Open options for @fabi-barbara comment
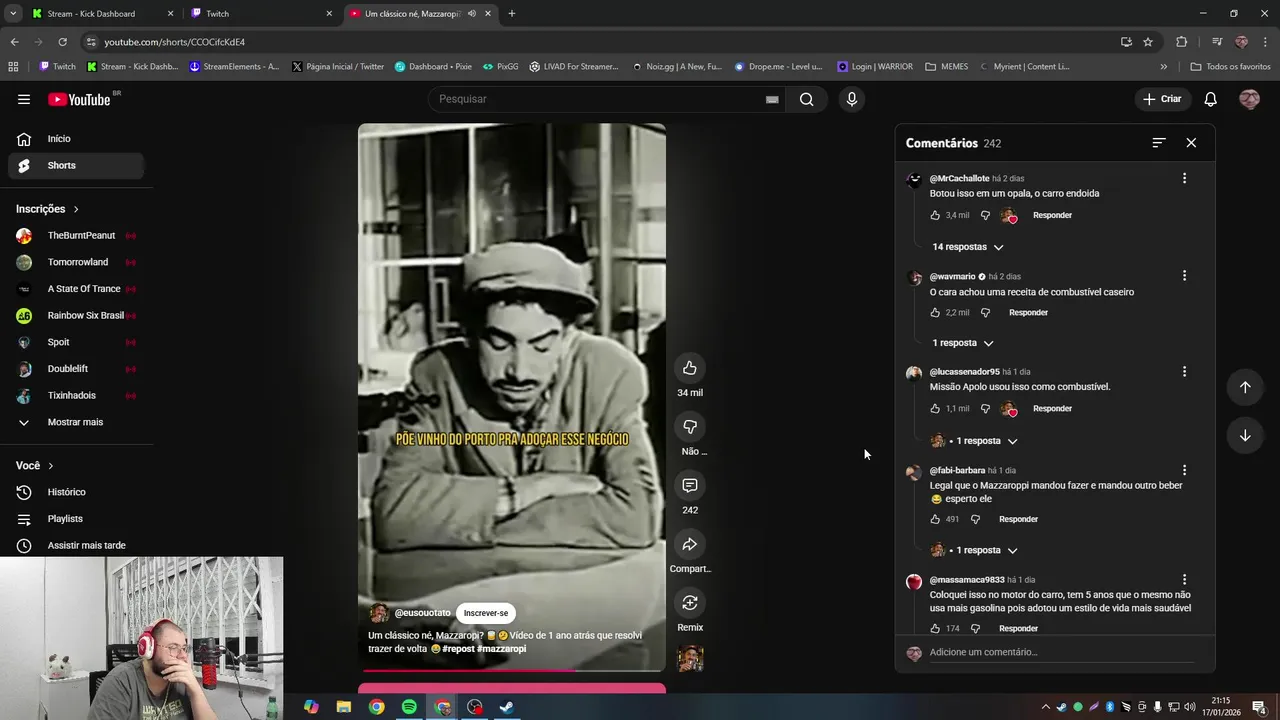 [x=1184, y=470]
